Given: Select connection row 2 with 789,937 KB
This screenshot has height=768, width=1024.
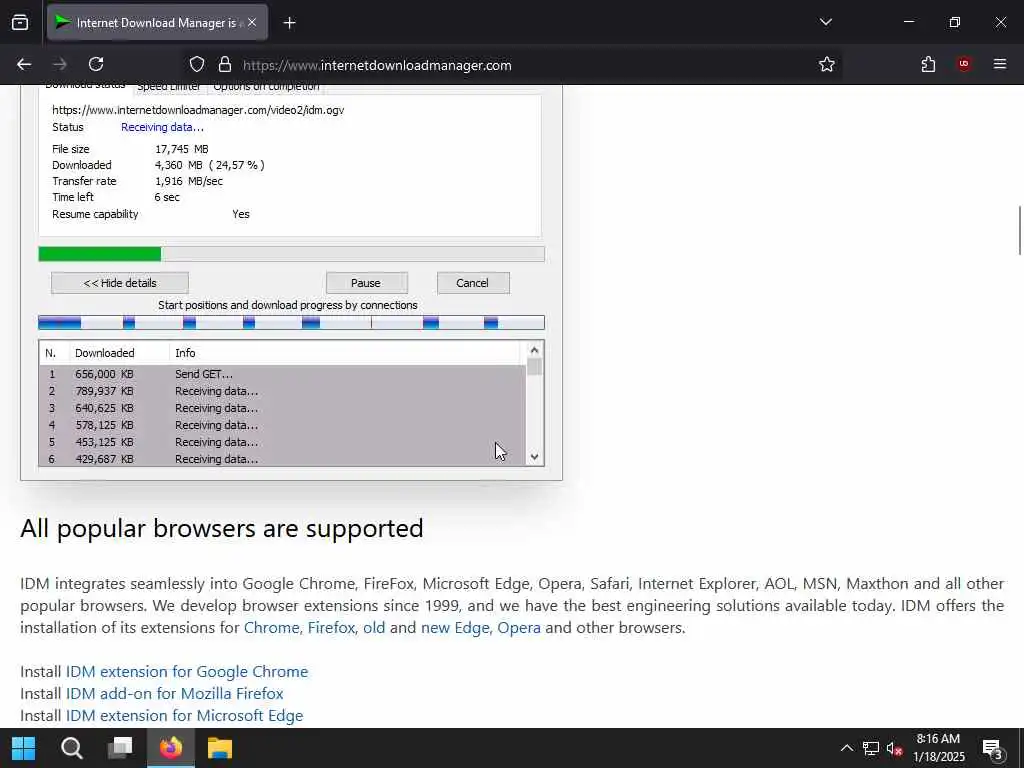Looking at the screenshot, I should [282, 391].
